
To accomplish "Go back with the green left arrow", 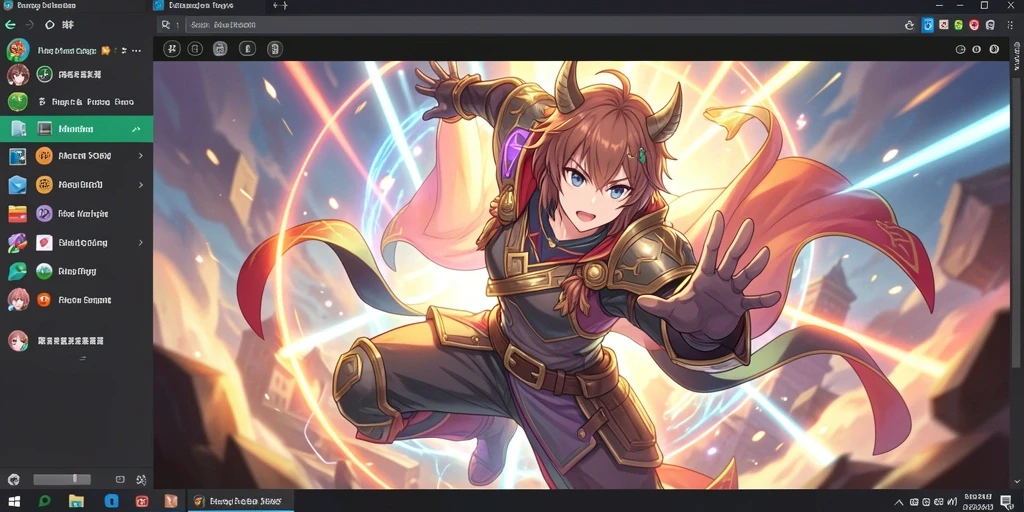I will [x=10, y=25].
